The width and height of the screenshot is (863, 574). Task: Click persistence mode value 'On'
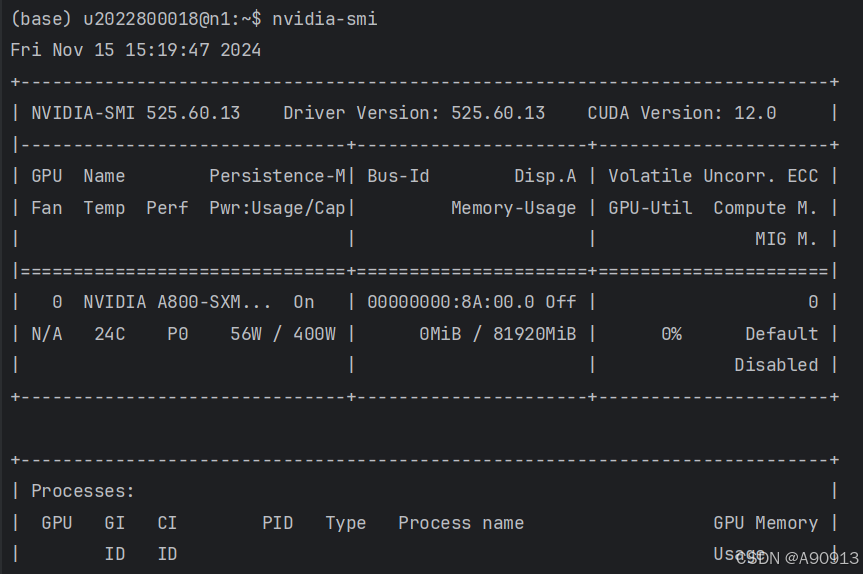pyautogui.click(x=304, y=302)
